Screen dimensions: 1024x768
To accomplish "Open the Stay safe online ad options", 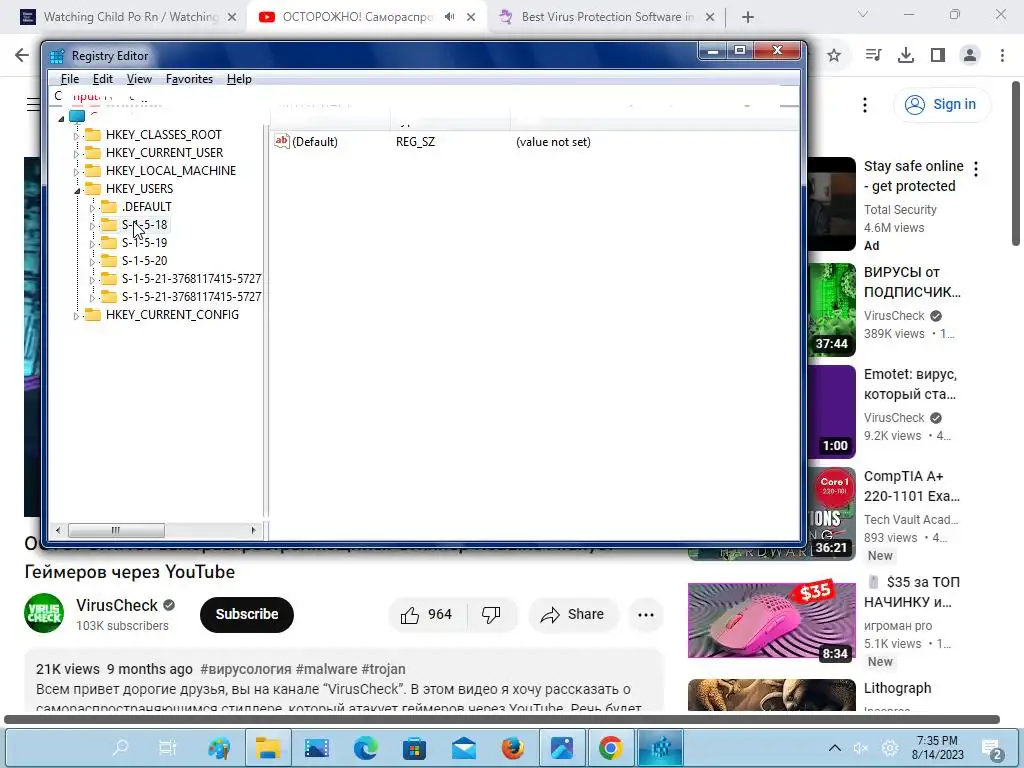I will pos(976,169).
